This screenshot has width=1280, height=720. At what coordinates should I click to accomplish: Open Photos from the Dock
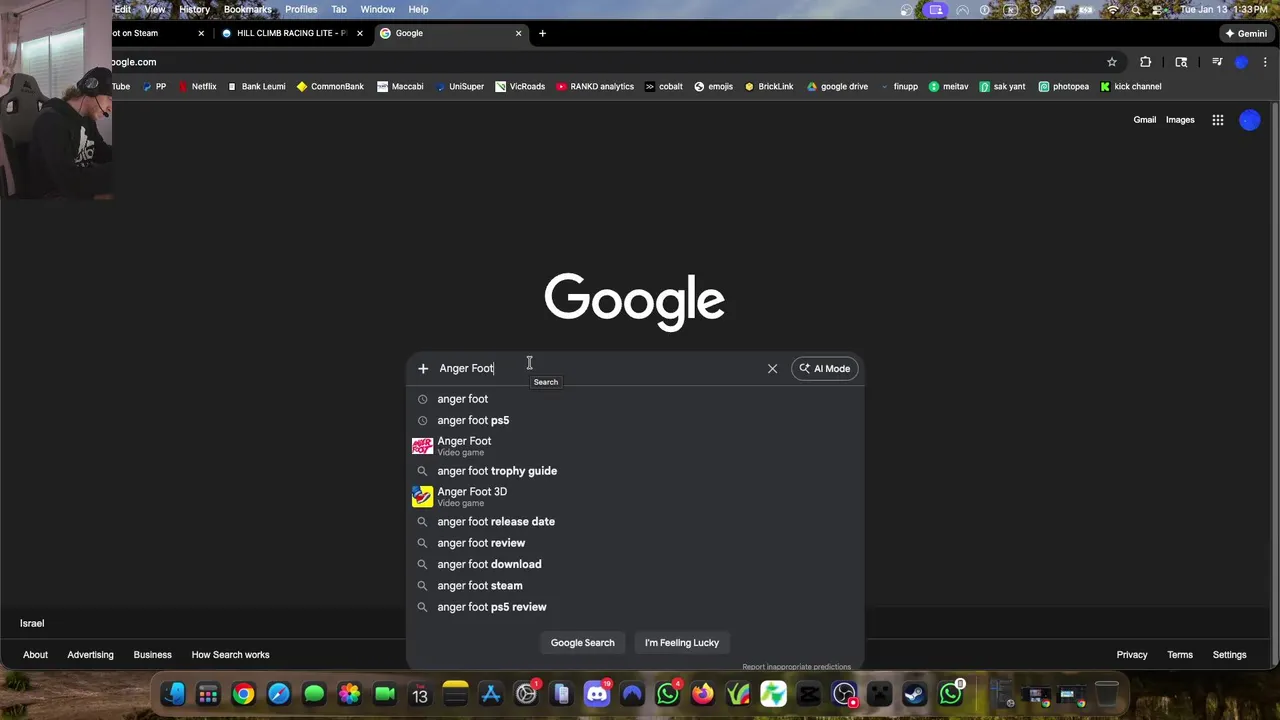(x=349, y=693)
